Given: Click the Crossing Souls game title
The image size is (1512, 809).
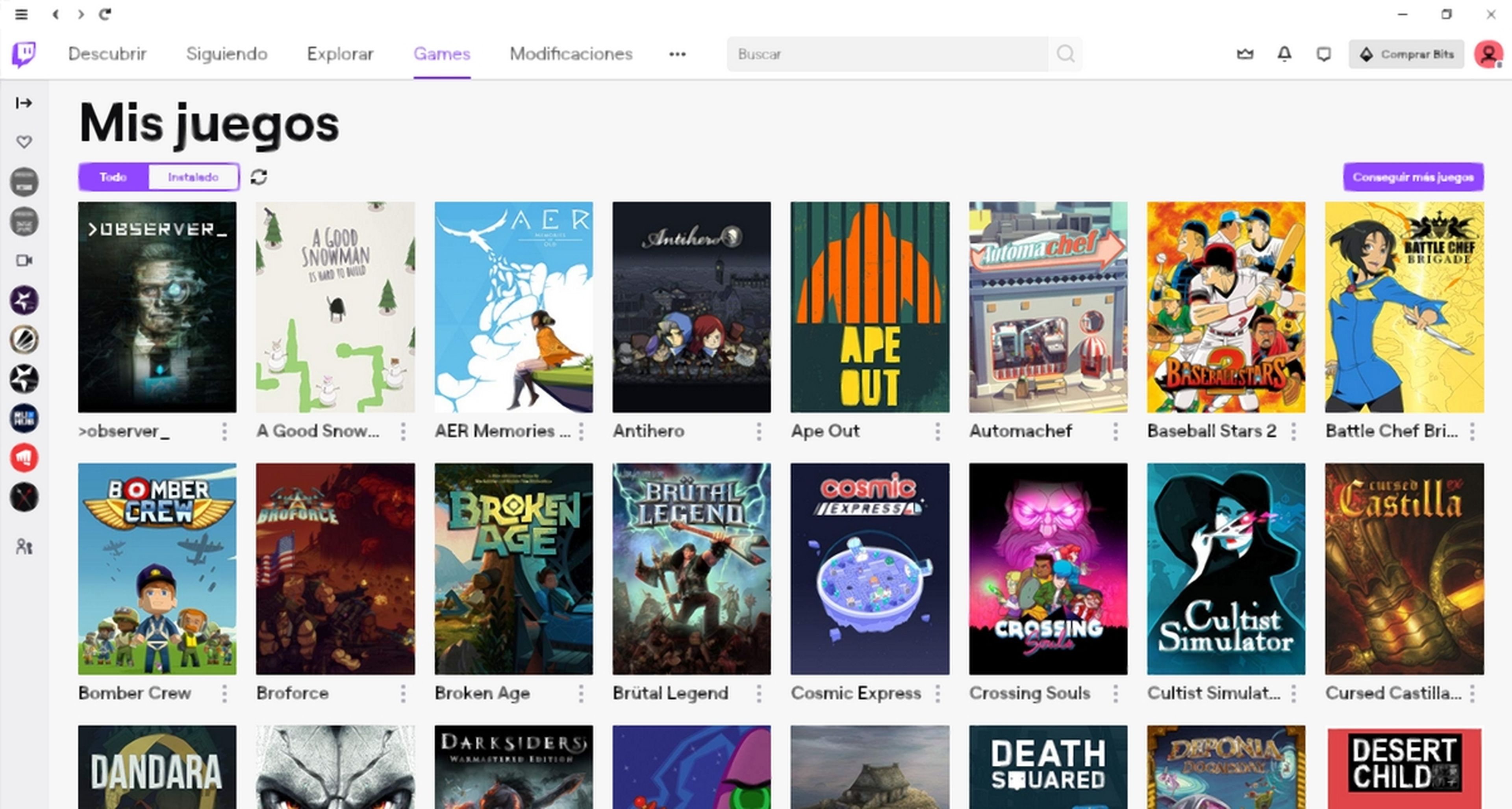Looking at the screenshot, I should pos(1030,693).
